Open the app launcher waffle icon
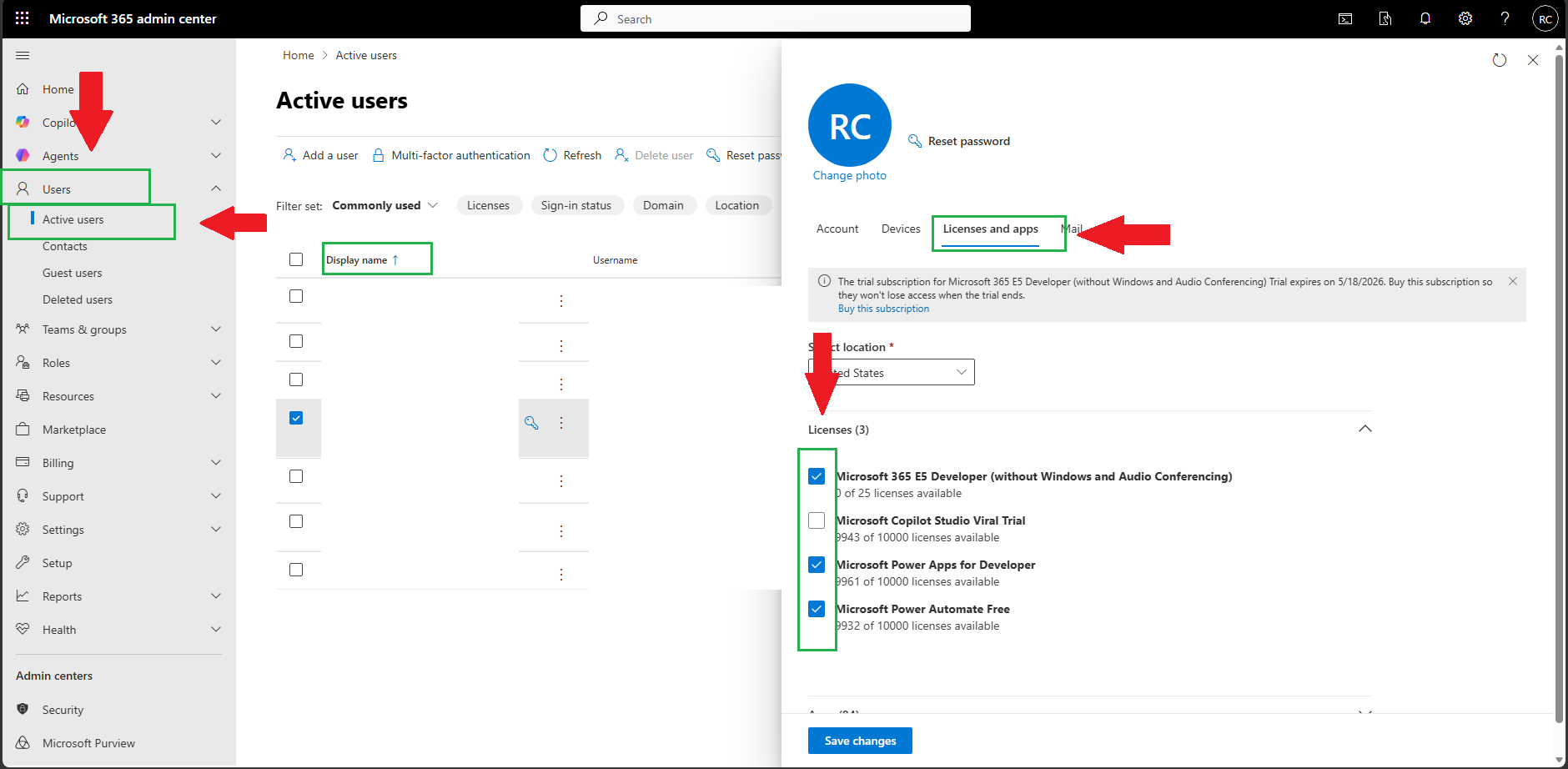Screen dimensions: 1568x769 pos(23,18)
